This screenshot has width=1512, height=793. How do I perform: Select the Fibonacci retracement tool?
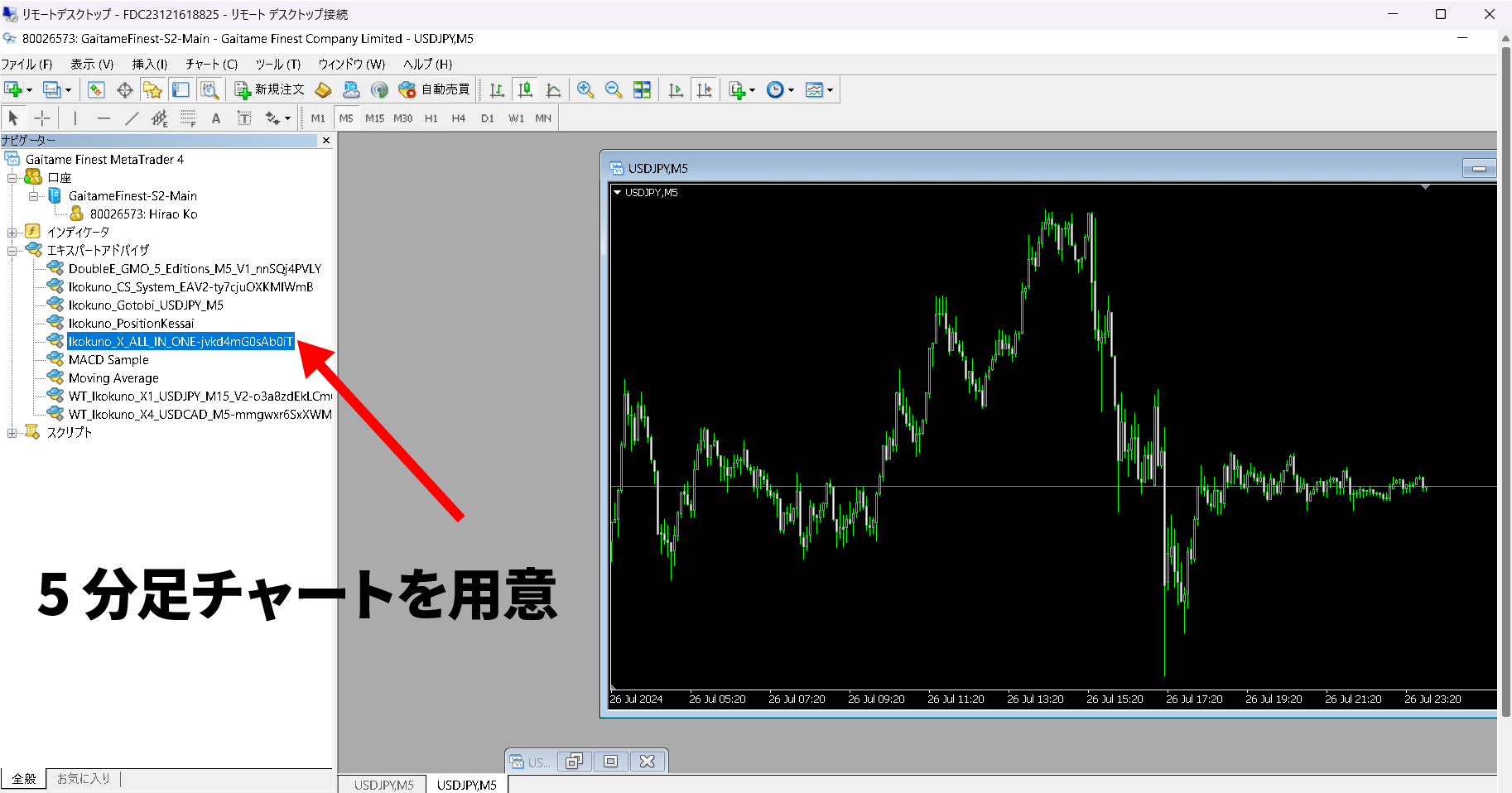(x=188, y=118)
